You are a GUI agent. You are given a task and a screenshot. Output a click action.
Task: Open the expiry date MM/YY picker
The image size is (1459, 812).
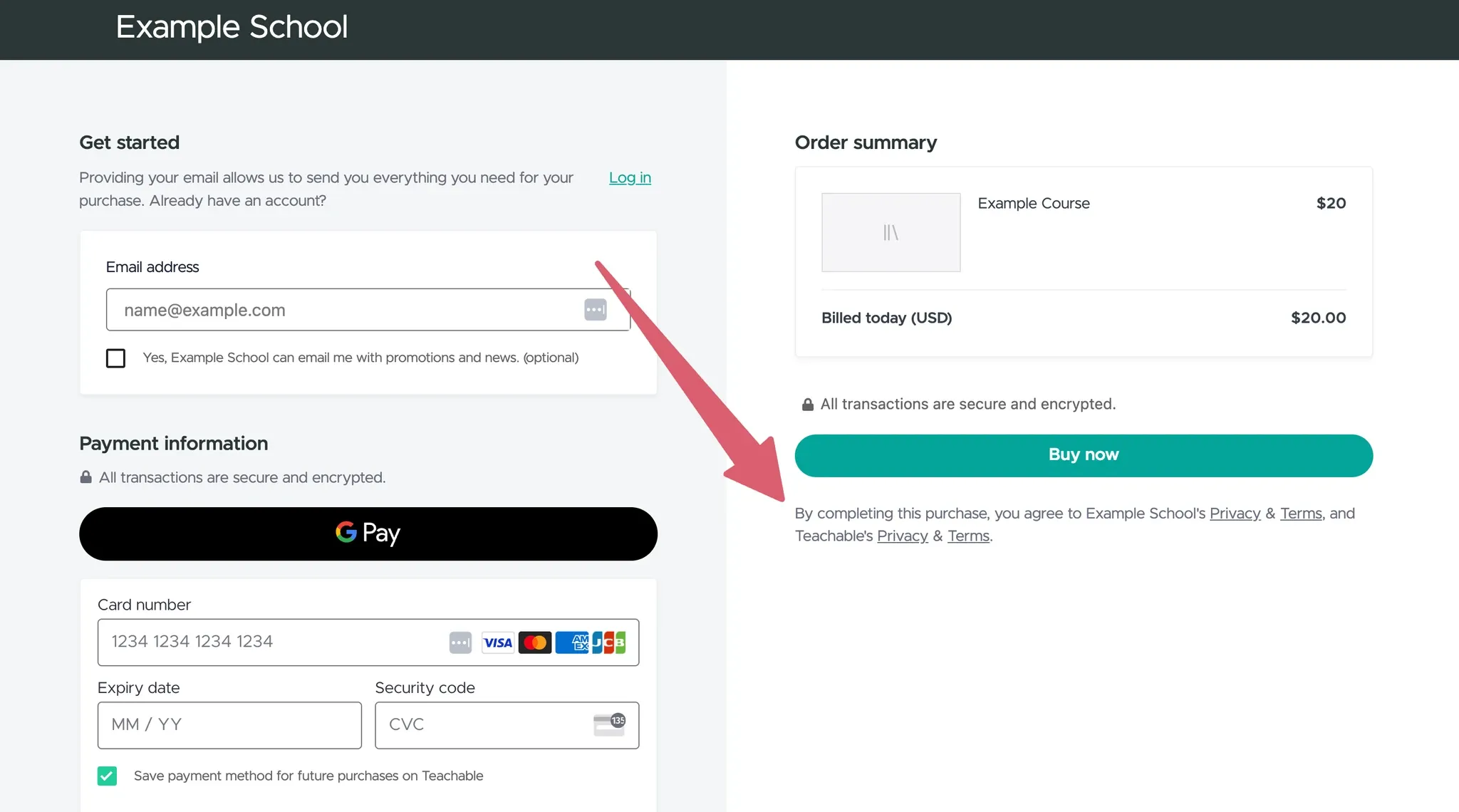[229, 724]
